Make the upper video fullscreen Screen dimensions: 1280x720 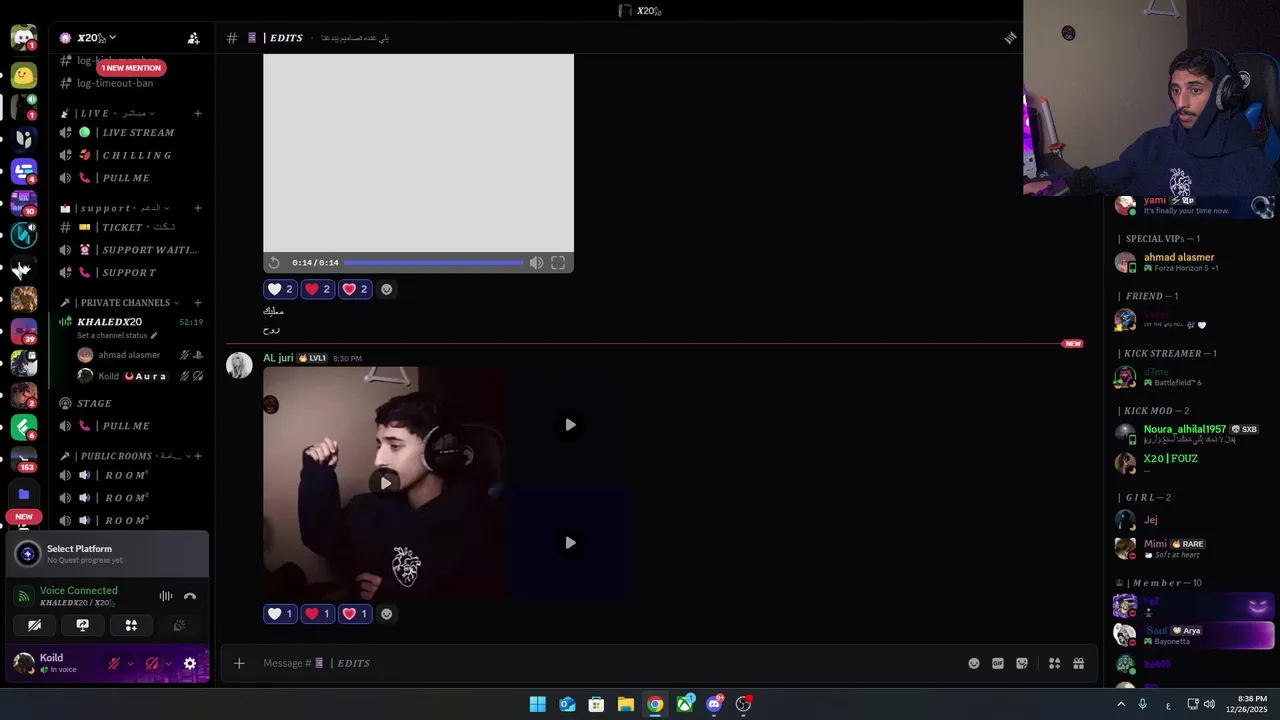tap(558, 262)
